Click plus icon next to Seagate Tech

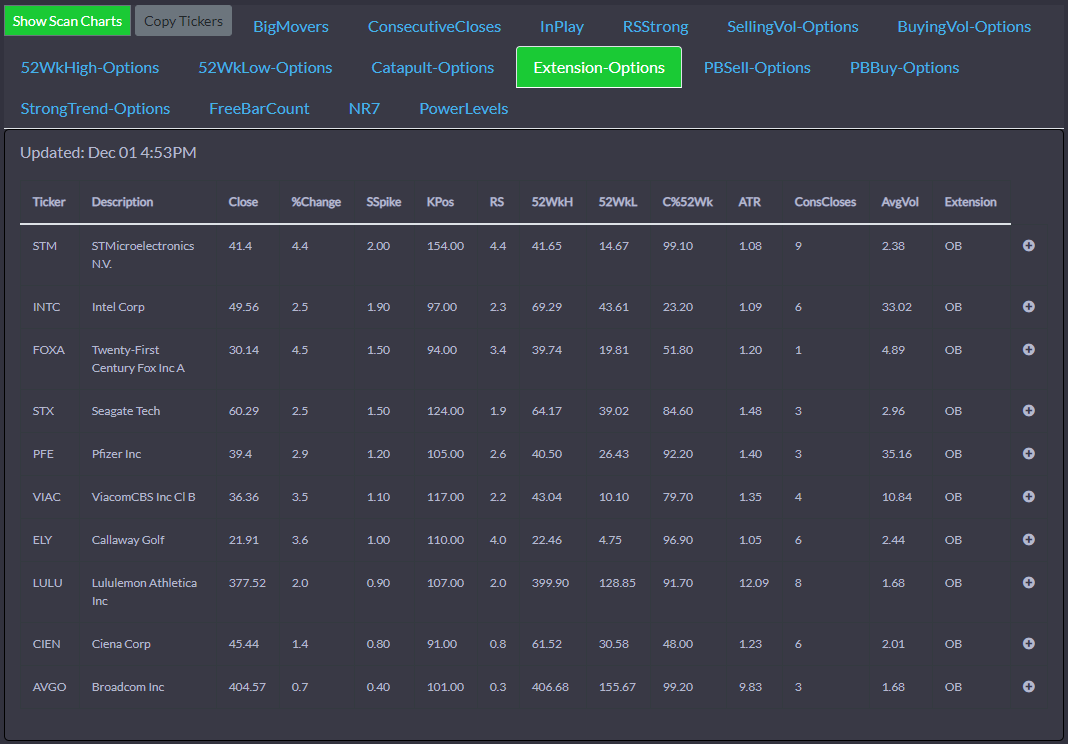[1029, 411]
